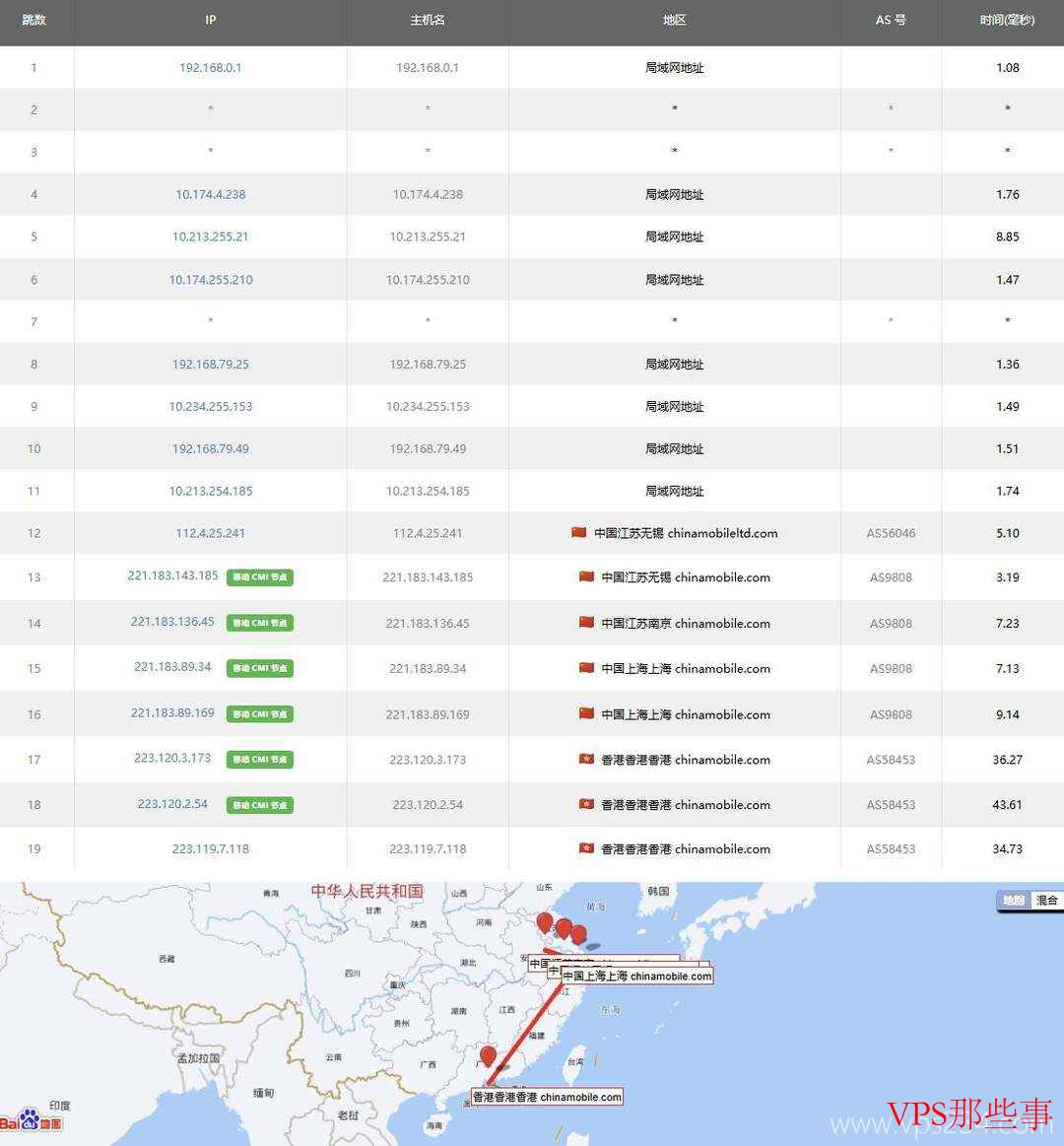The image size is (1064, 1146).
Task: Click the China flag in the 221.183.143.185 row
Action: click(x=586, y=576)
